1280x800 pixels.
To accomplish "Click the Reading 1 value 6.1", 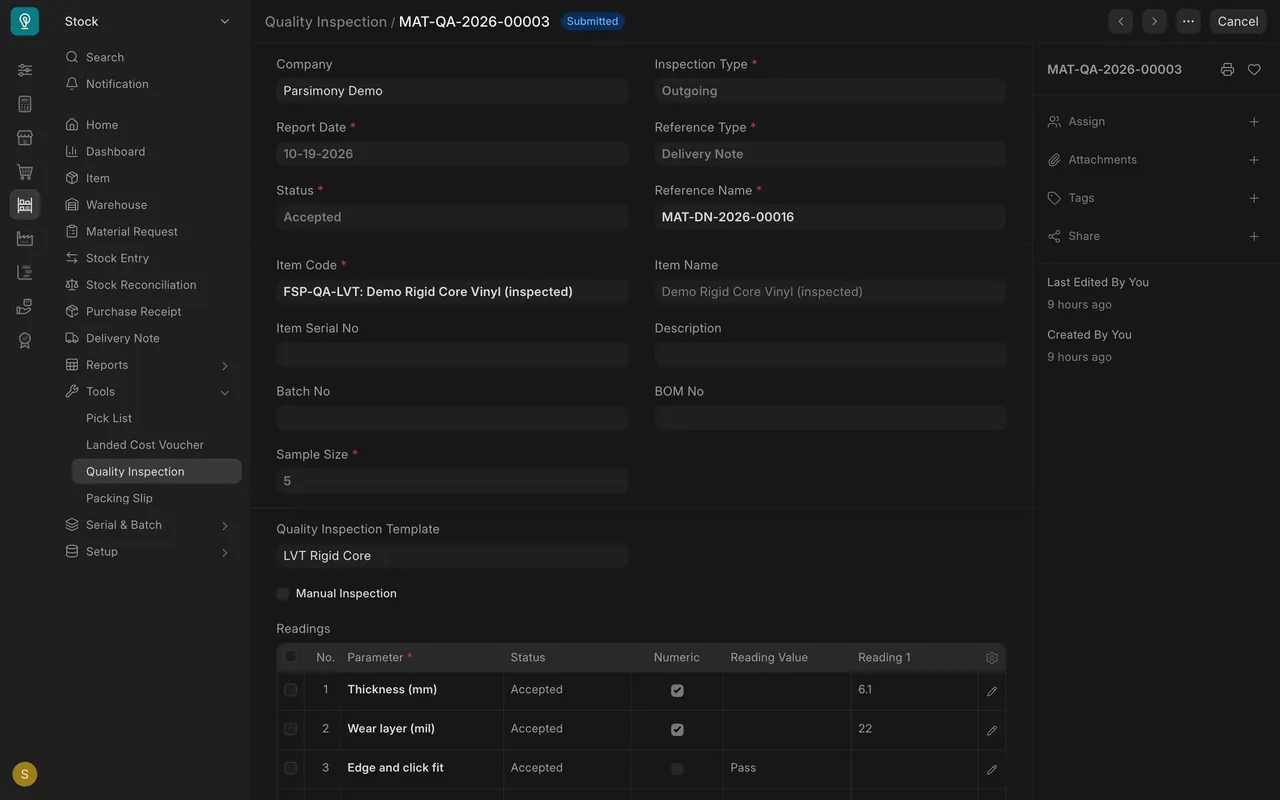I will coord(865,690).
